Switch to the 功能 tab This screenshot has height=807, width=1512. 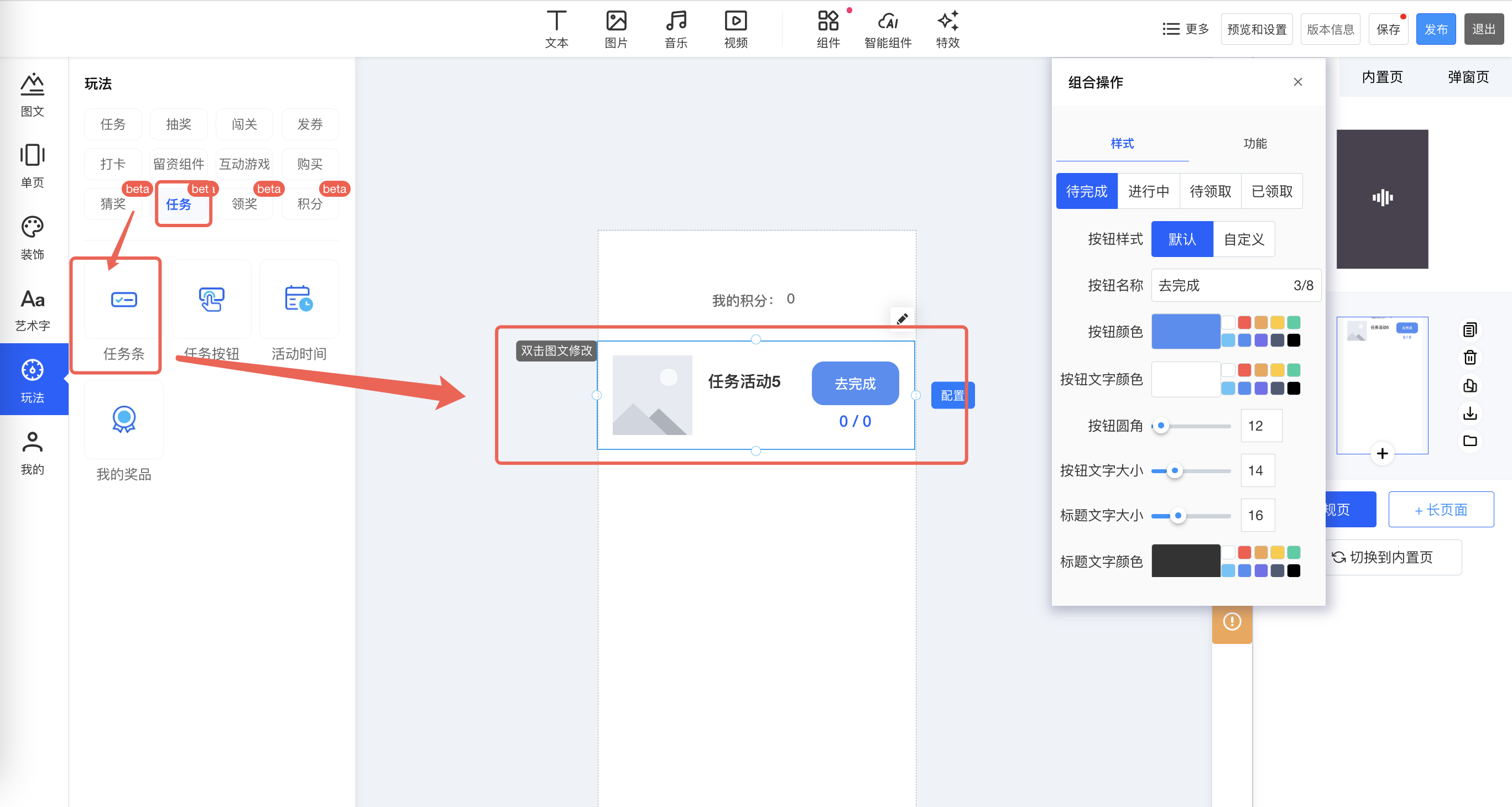pyautogui.click(x=1254, y=144)
